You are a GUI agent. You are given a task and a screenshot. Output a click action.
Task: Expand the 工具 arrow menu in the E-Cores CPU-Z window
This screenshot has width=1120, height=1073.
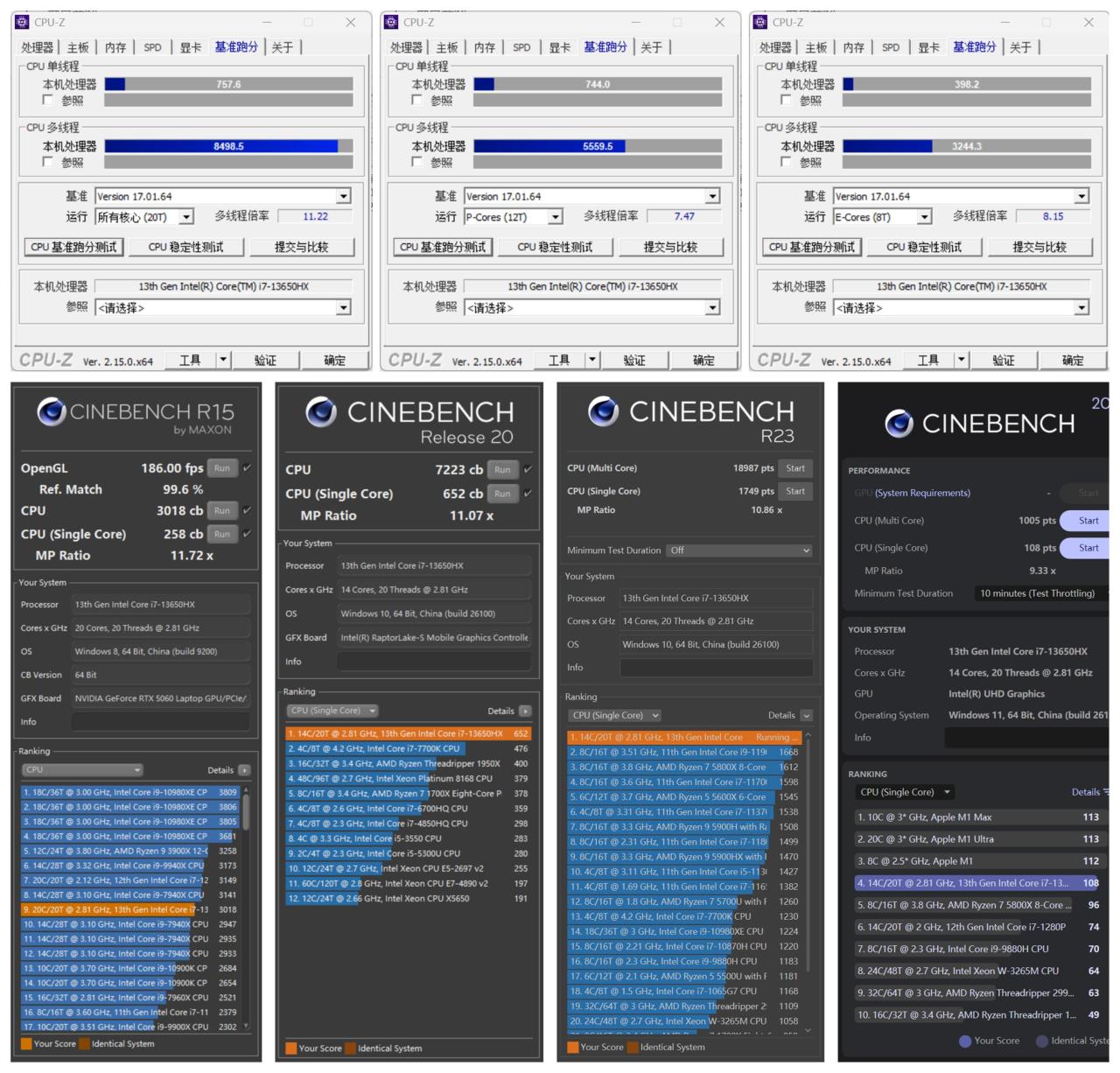click(x=962, y=359)
